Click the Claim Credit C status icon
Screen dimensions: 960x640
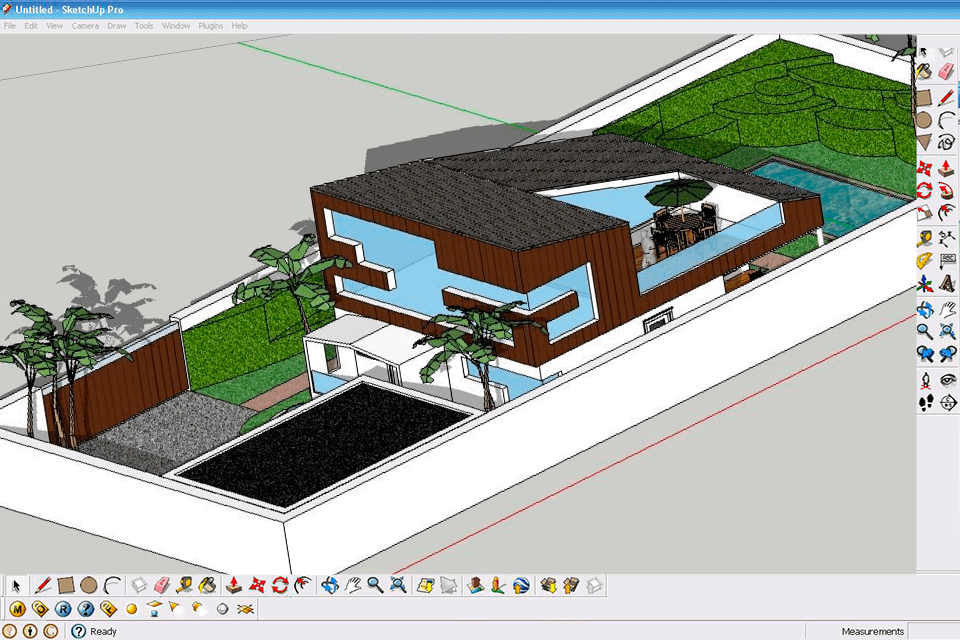coord(50,631)
